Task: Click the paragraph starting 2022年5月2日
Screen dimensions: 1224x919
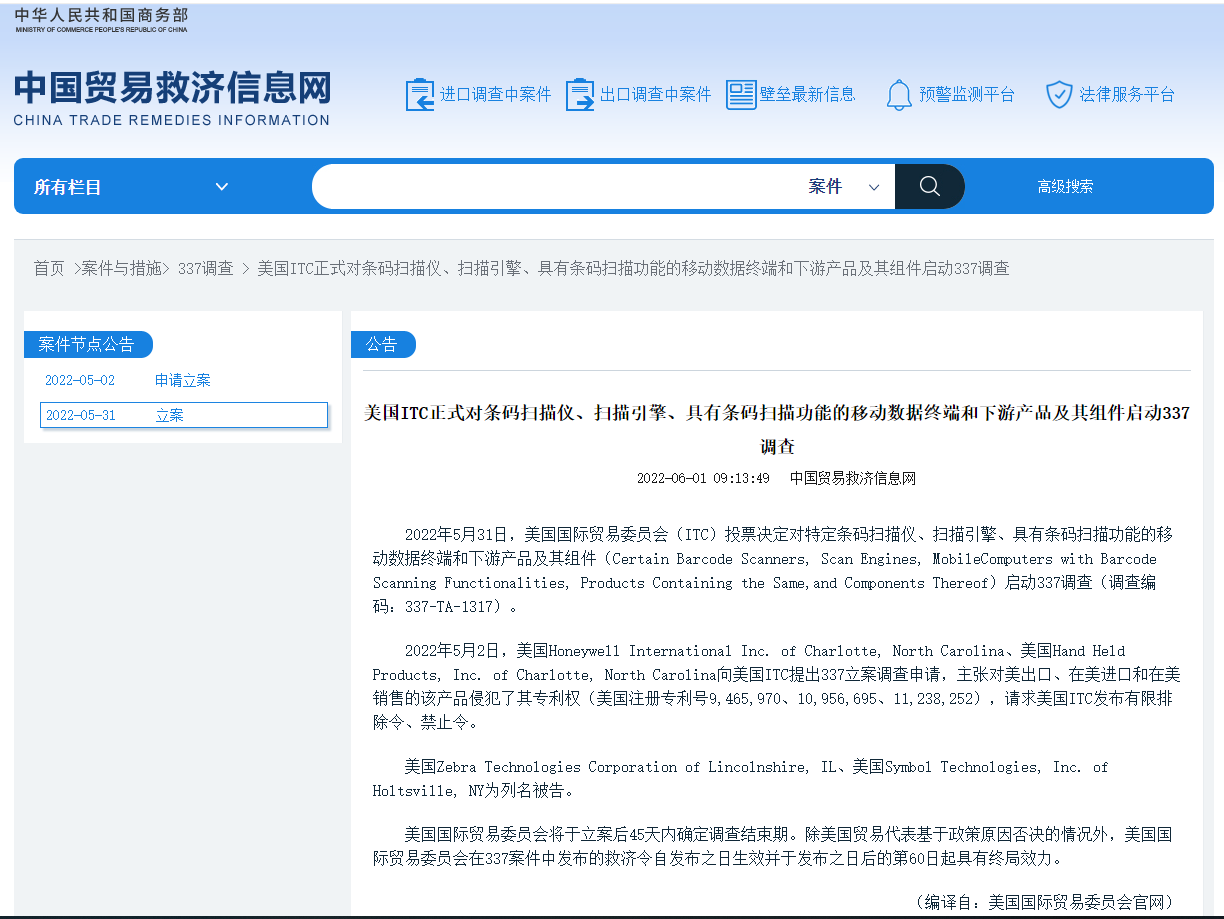Action: click(x=776, y=686)
